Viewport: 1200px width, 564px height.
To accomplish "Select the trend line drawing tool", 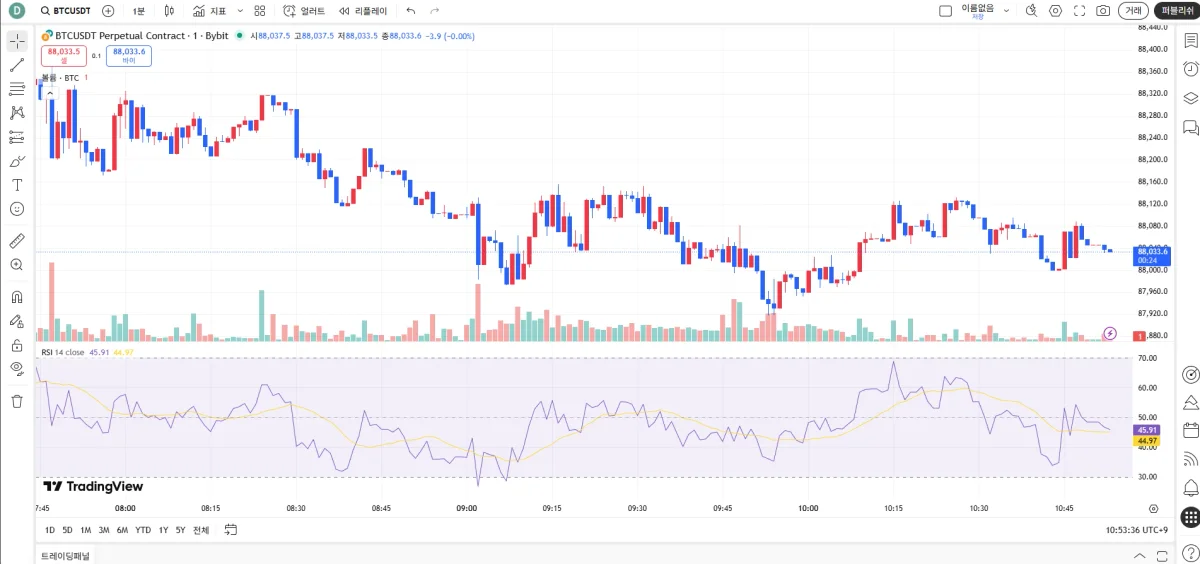I will (x=17, y=65).
